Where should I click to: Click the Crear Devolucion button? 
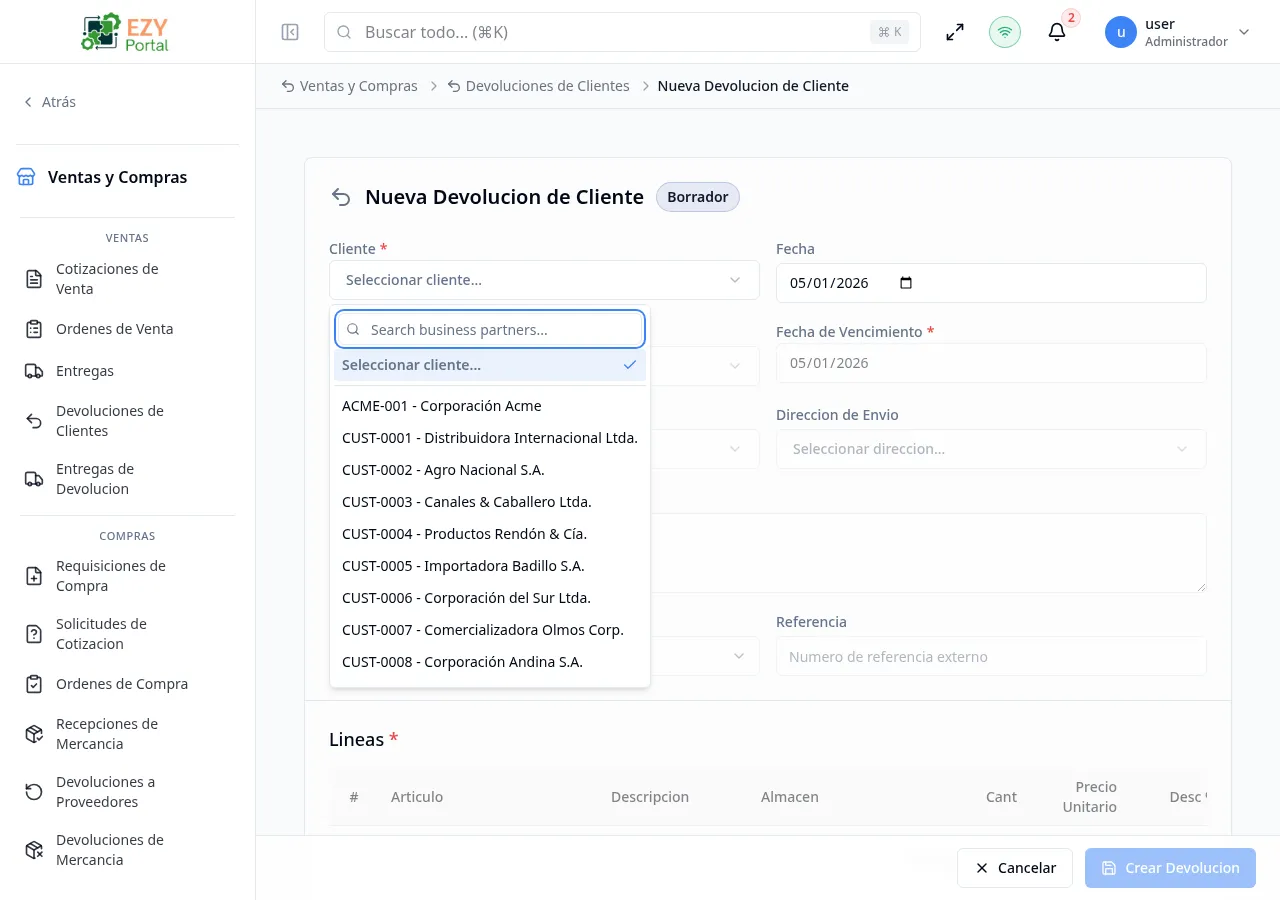pyautogui.click(x=1170, y=868)
